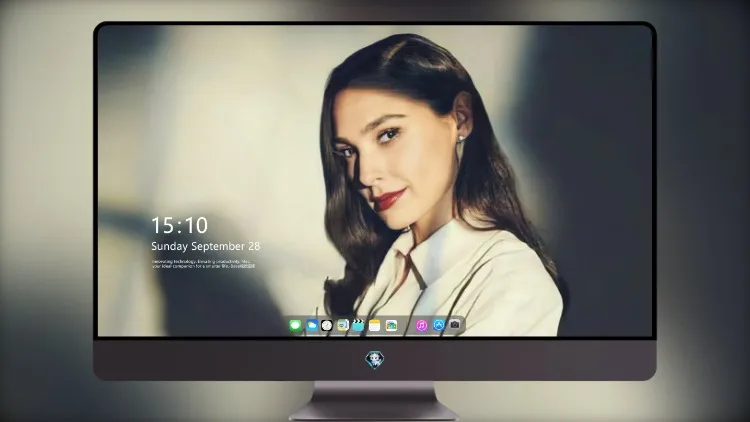Open the Weather app in the dock
The image size is (750, 422).
tap(311, 325)
